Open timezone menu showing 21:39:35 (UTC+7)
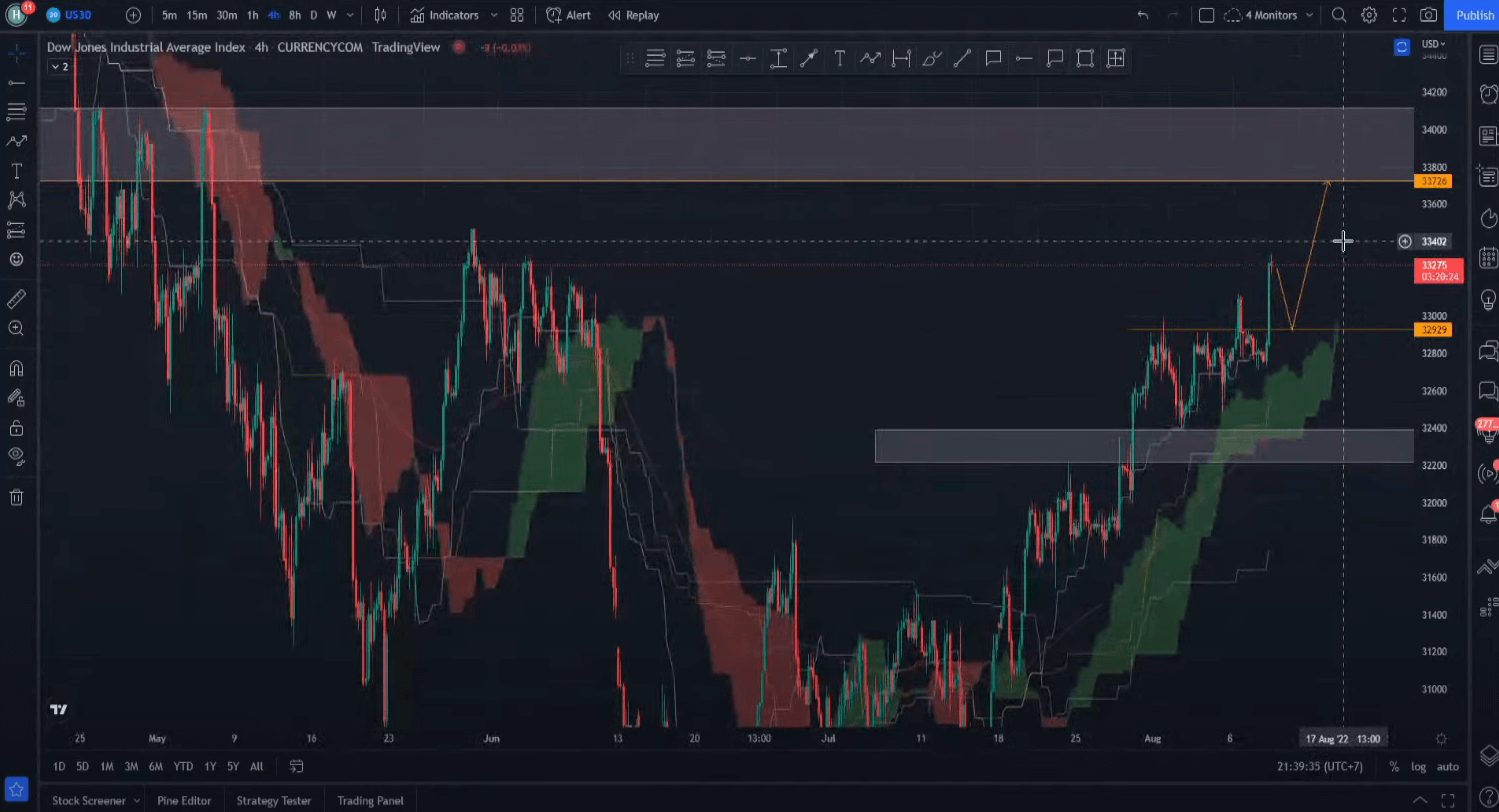 pos(1319,766)
